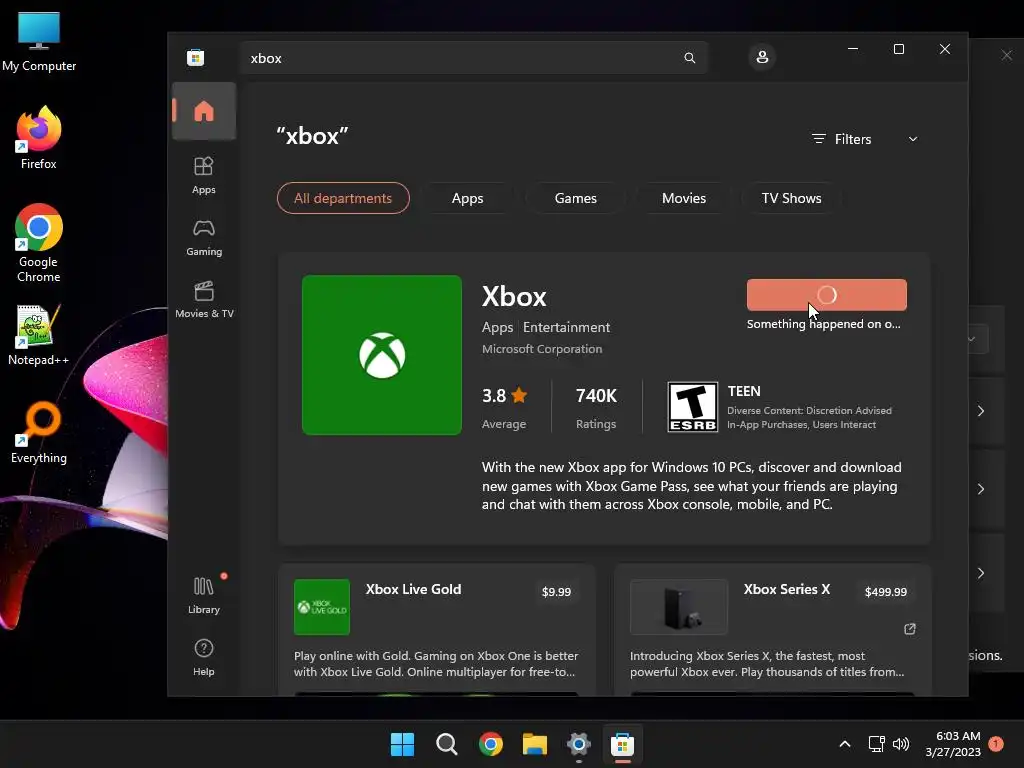Select the Movies filter tab

[x=684, y=198]
